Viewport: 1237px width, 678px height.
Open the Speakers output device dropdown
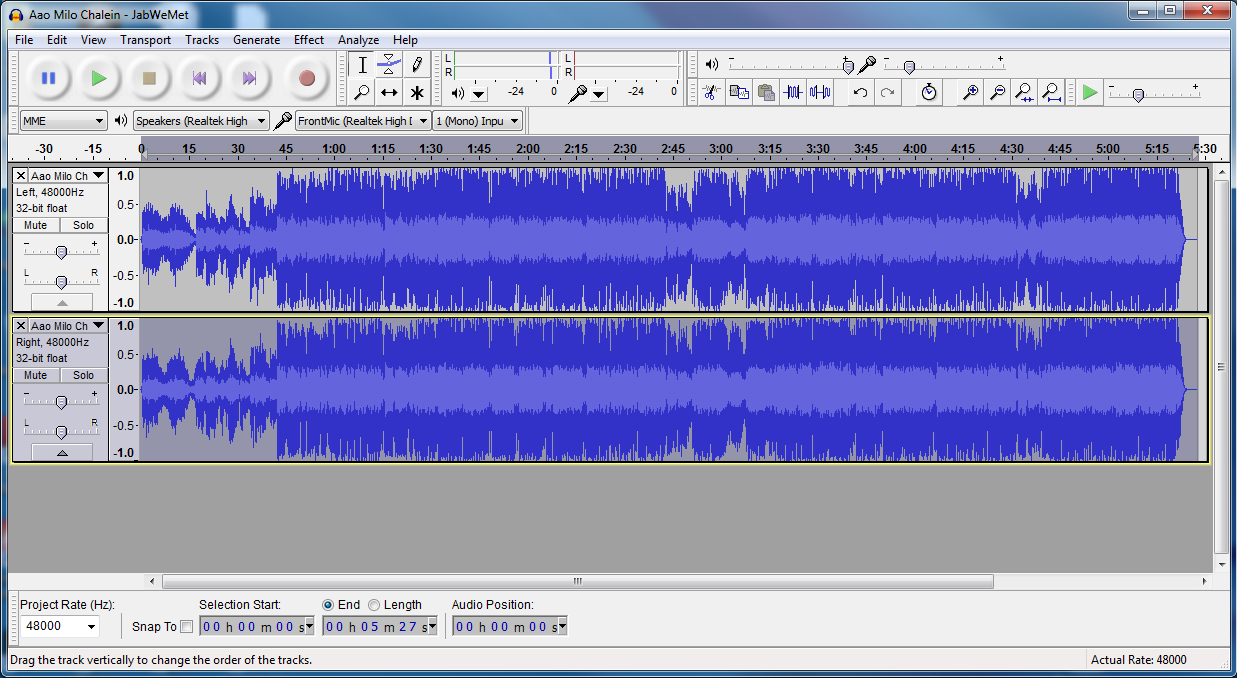tap(201, 121)
